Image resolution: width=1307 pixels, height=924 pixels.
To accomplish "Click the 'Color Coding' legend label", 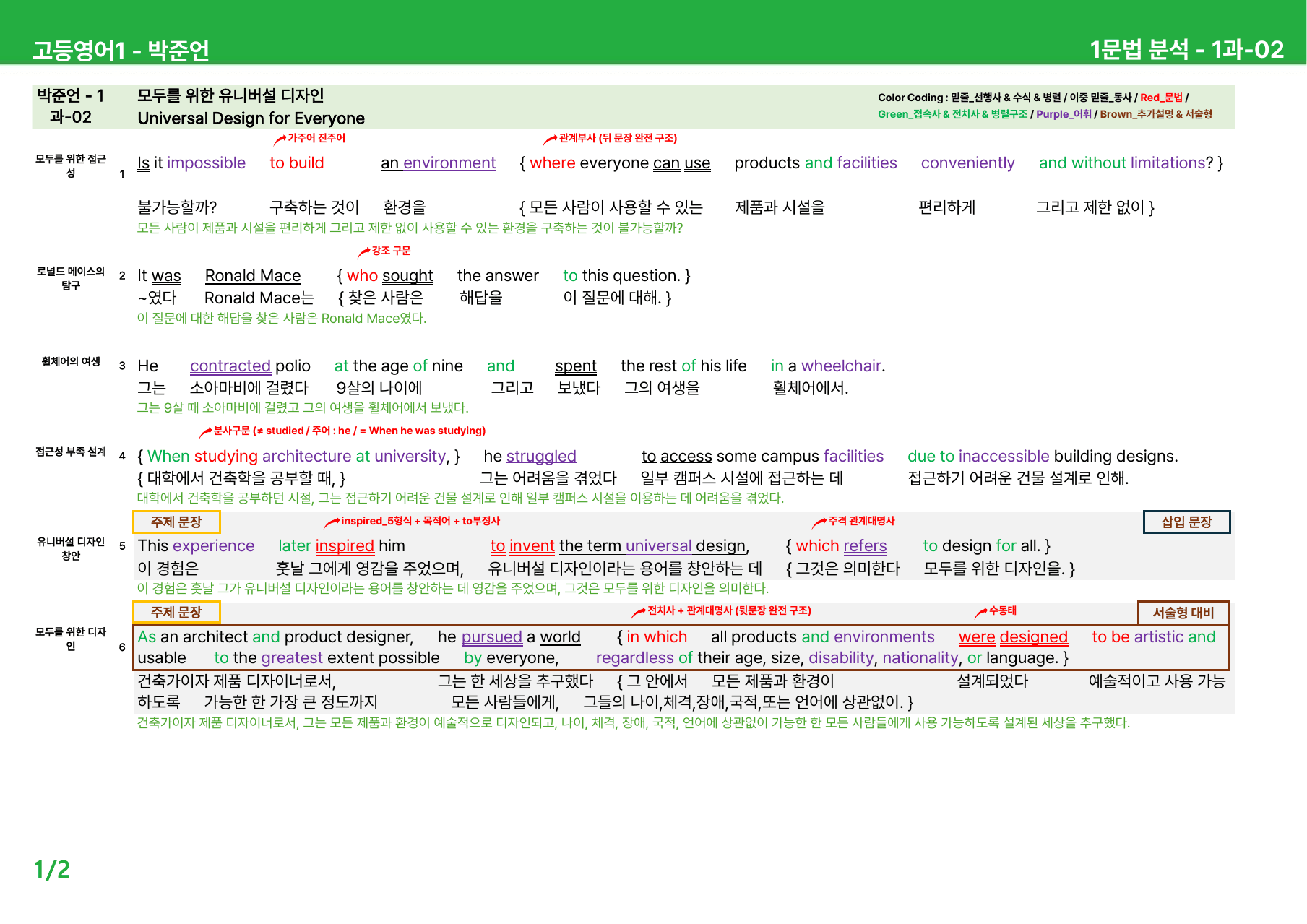I will [x=910, y=98].
